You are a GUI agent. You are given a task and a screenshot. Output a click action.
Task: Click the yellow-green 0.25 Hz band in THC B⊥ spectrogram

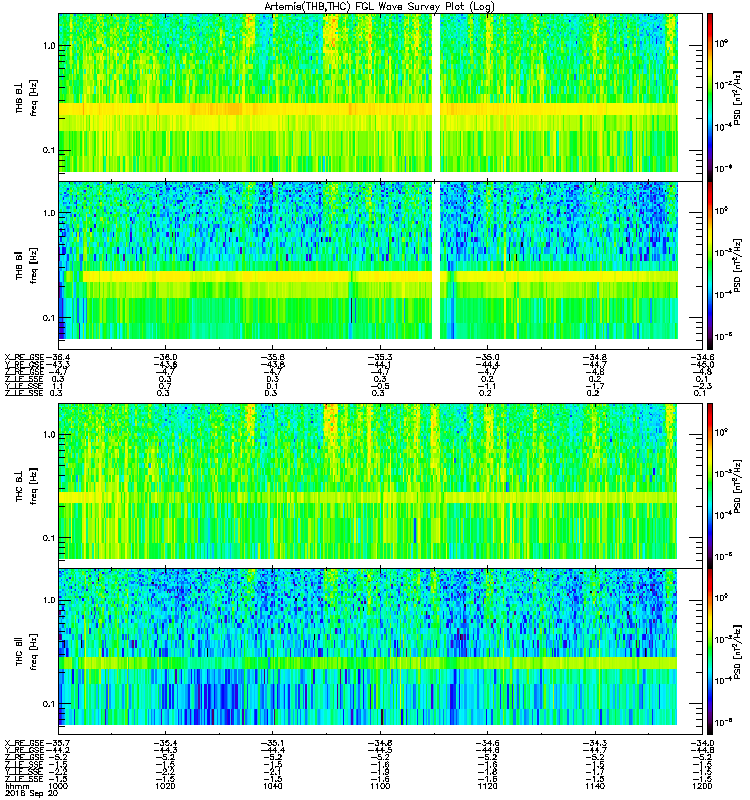(368, 497)
